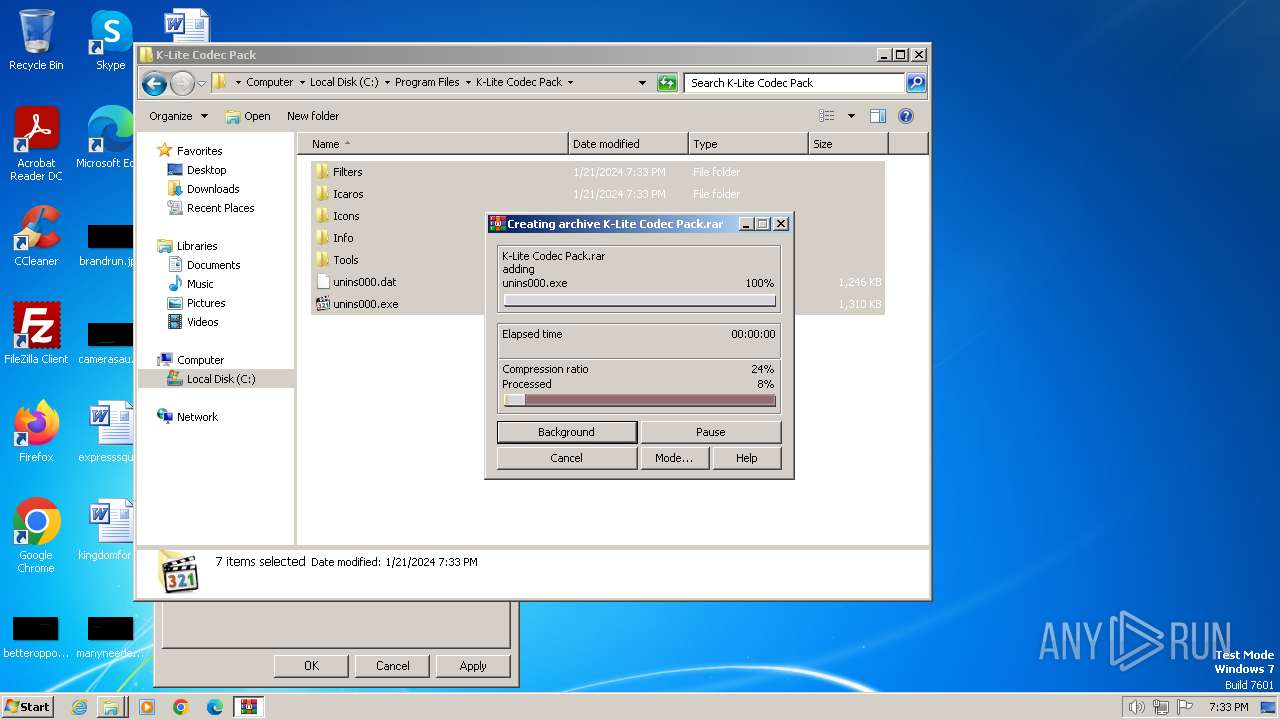The image size is (1280, 720).
Task: Click Explorer Forward navigation arrow
Action: point(182,83)
